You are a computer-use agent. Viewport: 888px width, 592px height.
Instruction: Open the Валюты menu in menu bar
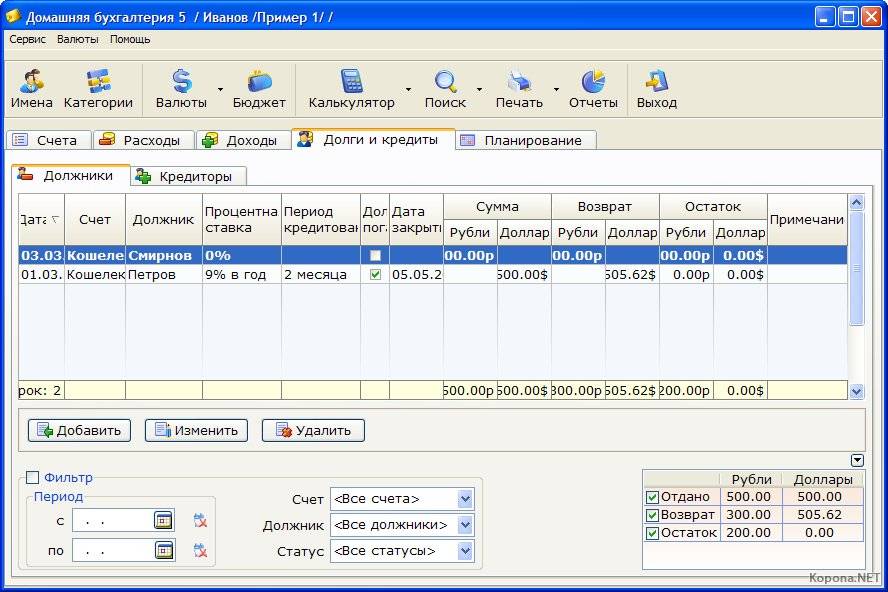78,39
